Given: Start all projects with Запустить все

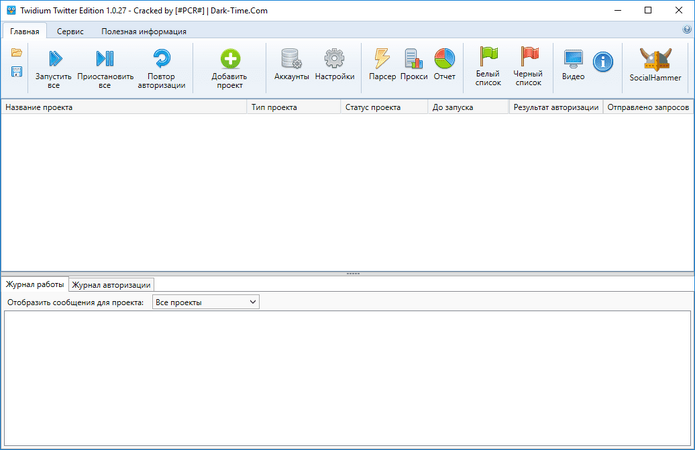Looking at the screenshot, I should (x=53, y=69).
